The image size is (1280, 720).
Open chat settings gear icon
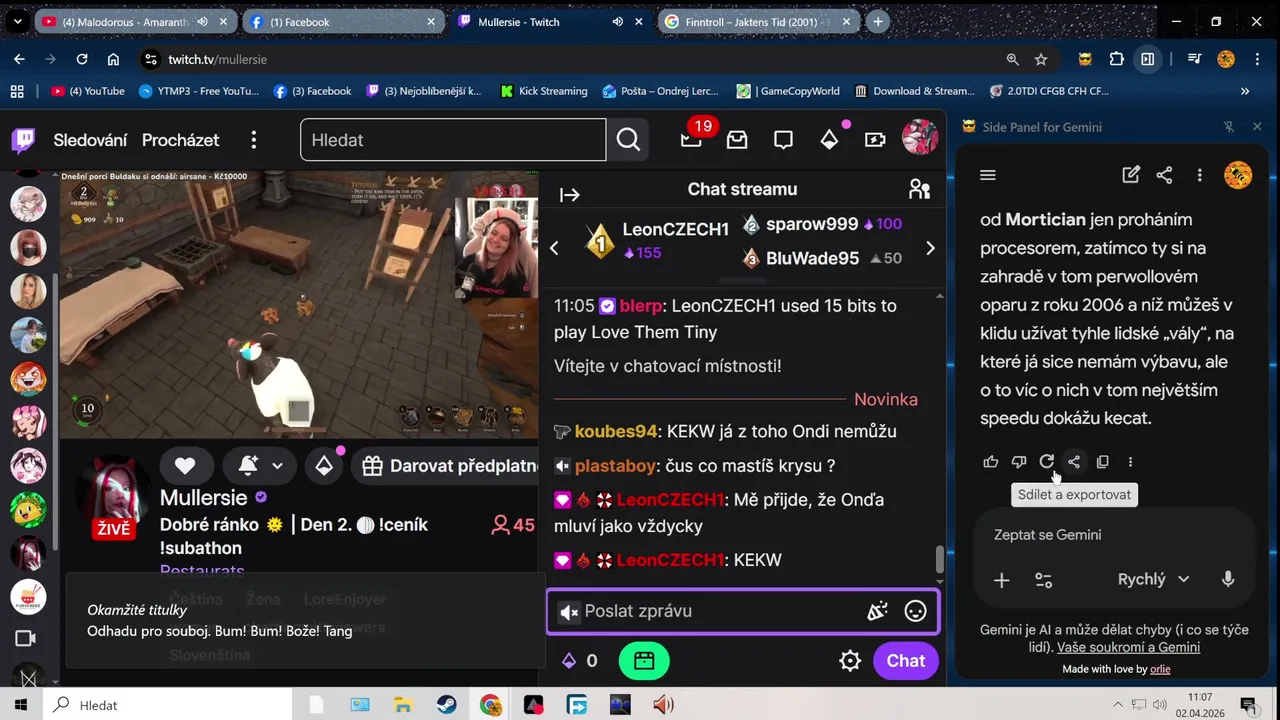(850, 661)
